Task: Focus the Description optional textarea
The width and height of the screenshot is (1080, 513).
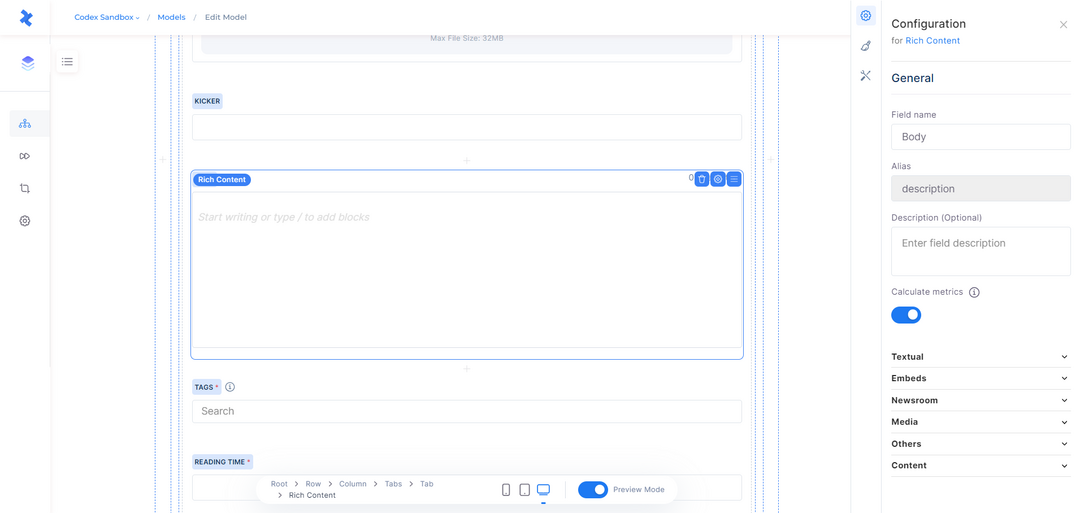Action: click(x=981, y=251)
